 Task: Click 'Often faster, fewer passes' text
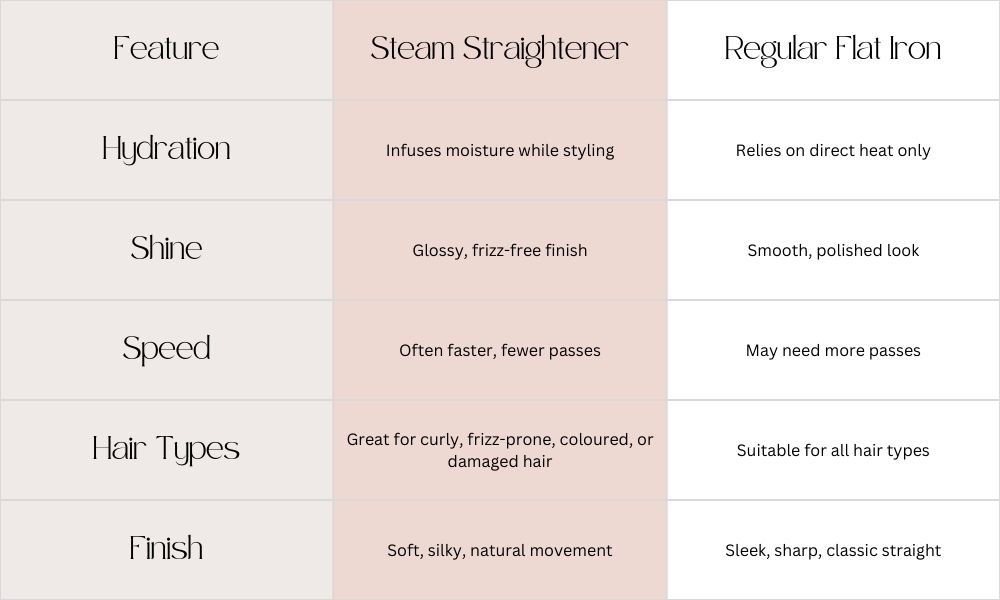[x=499, y=351]
